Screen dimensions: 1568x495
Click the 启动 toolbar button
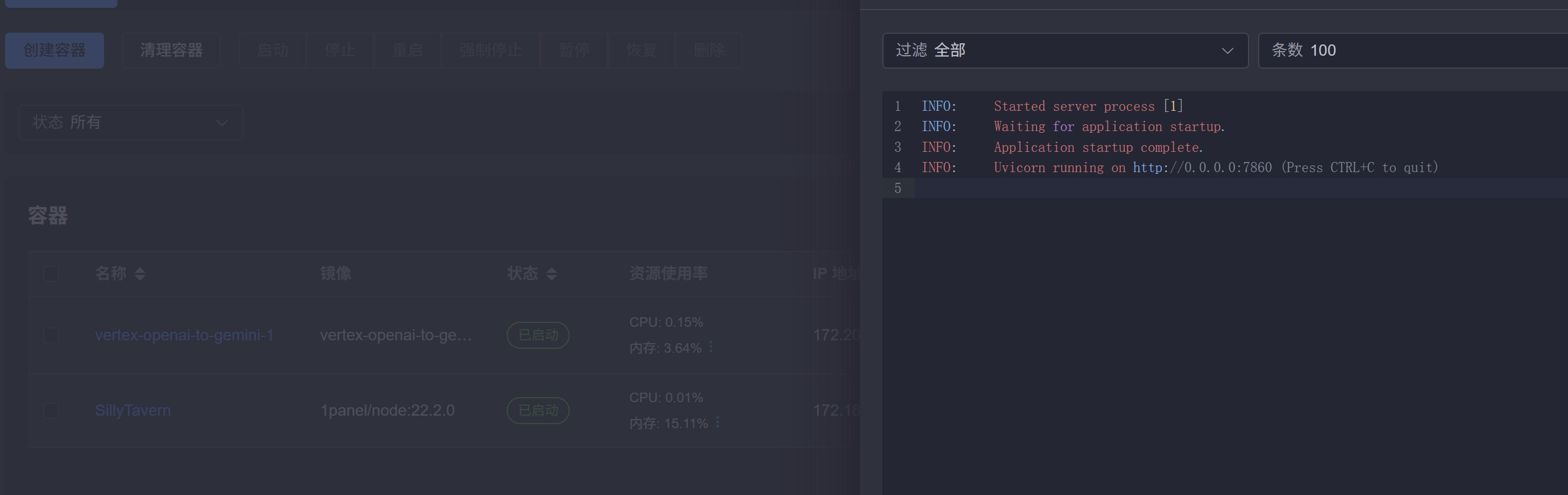[x=273, y=51]
